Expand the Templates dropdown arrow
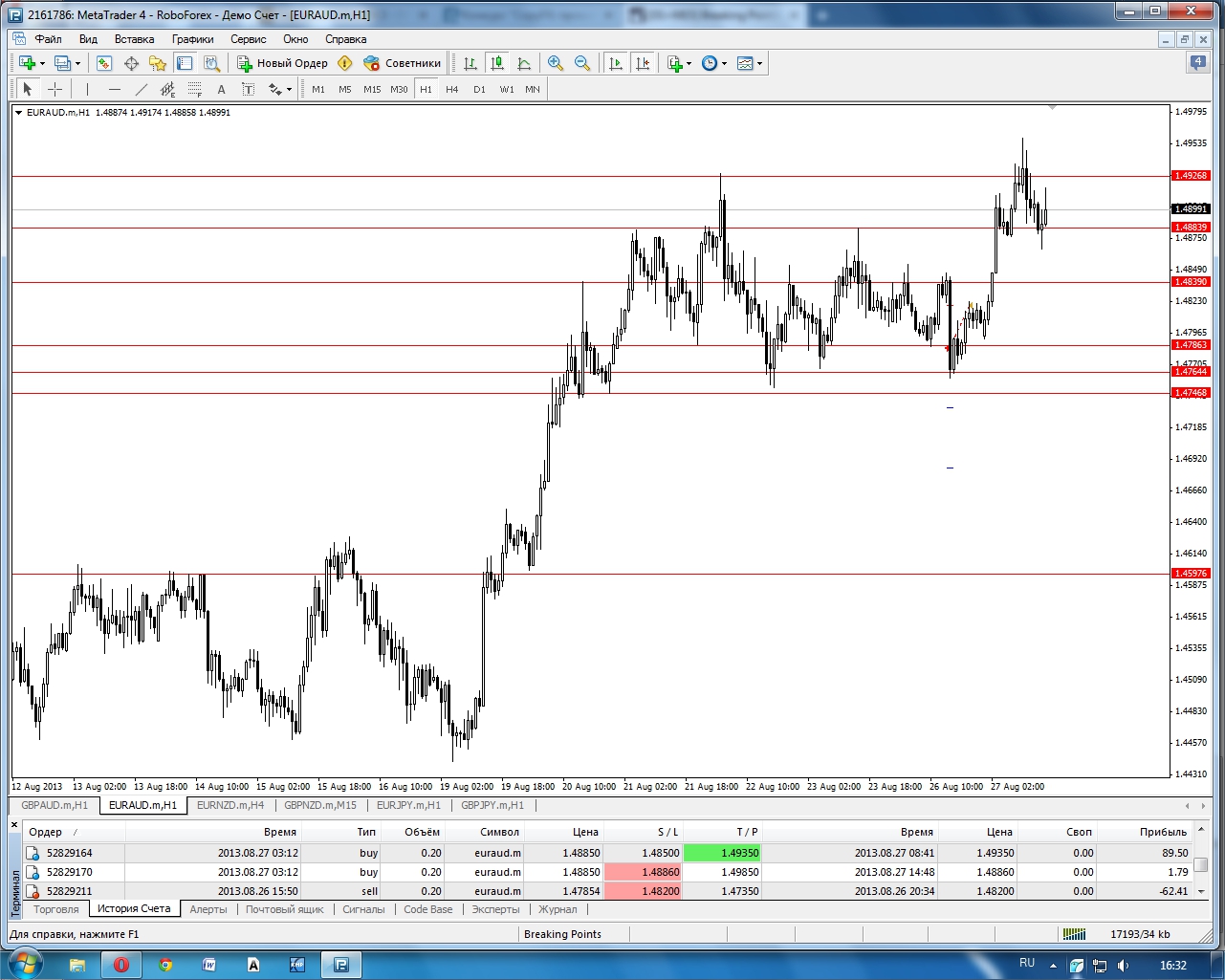The width and height of the screenshot is (1225, 980). click(x=759, y=64)
